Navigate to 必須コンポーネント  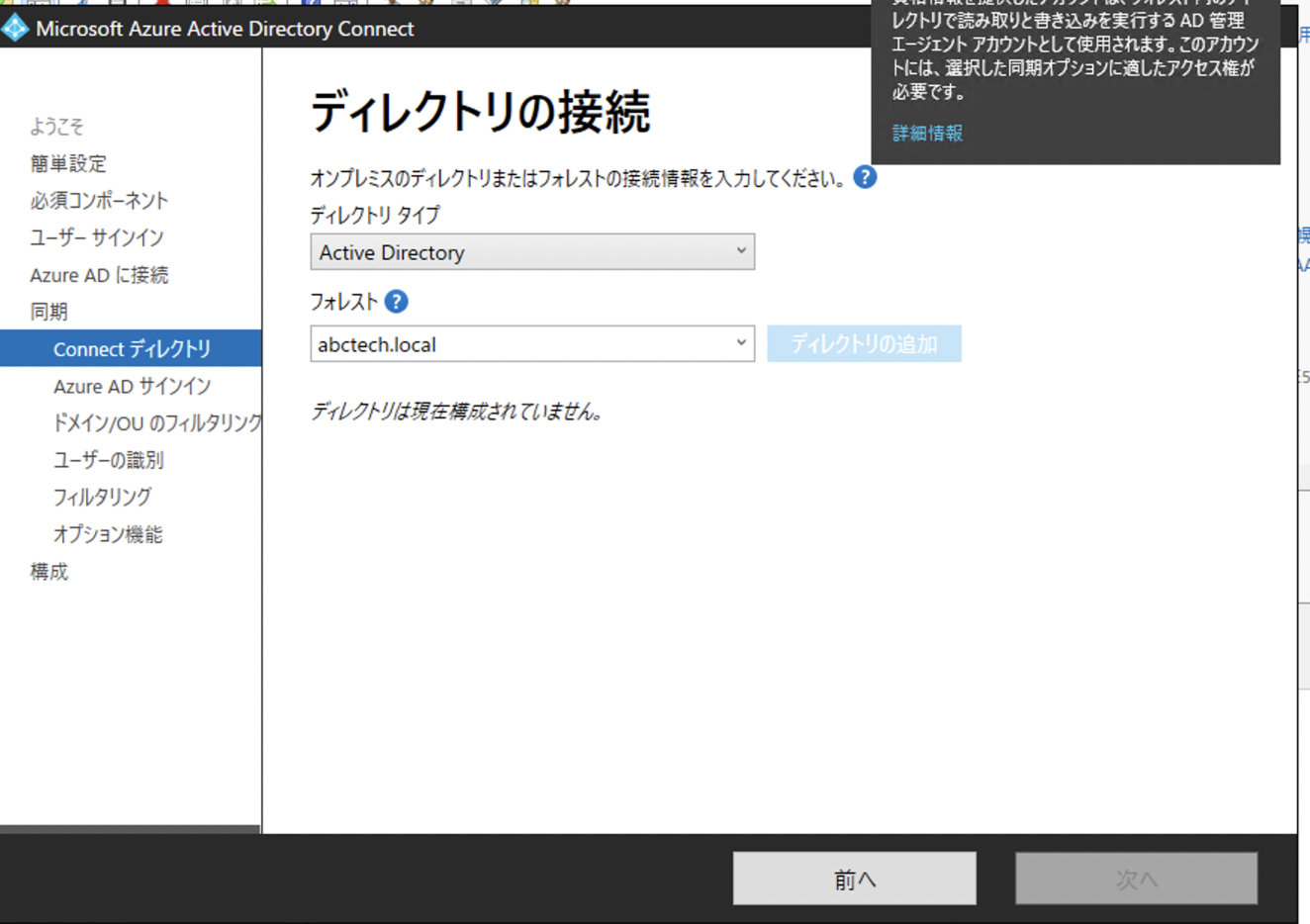99,201
